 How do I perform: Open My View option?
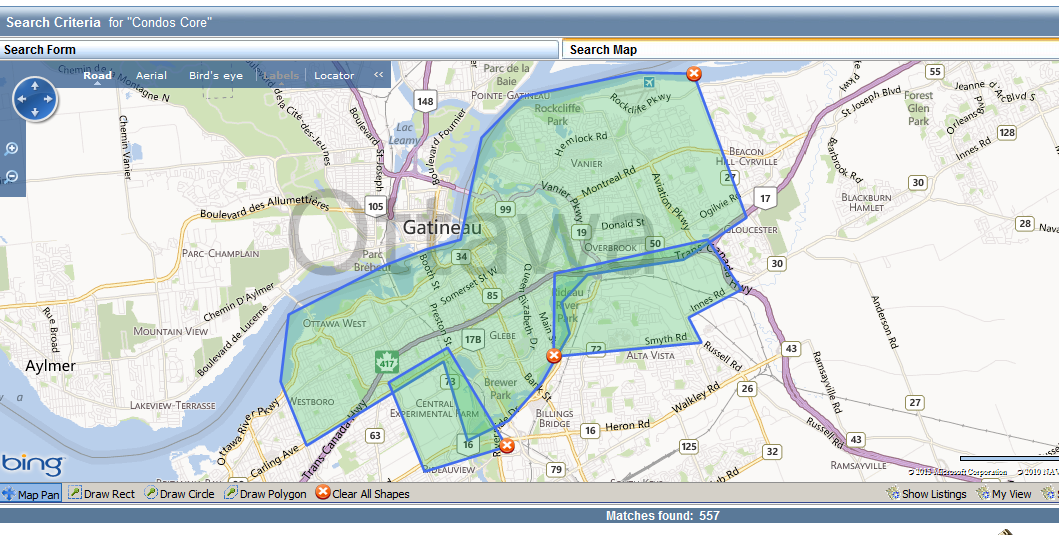[1004, 494]
